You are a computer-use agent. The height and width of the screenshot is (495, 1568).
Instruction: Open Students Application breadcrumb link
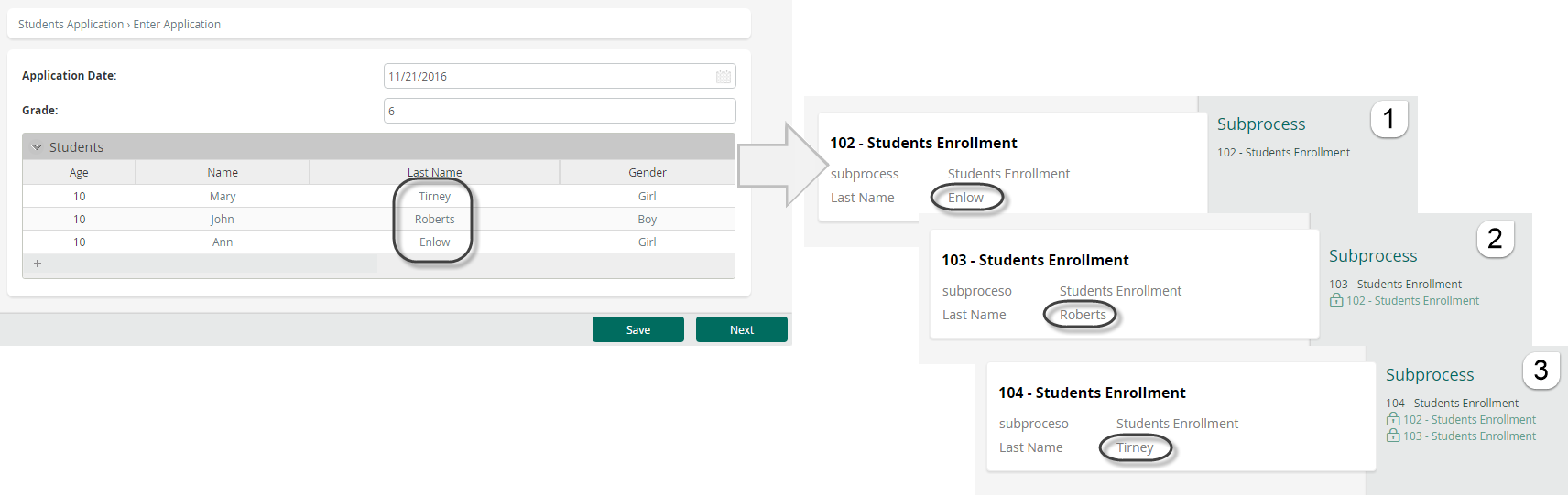[71, 25]
